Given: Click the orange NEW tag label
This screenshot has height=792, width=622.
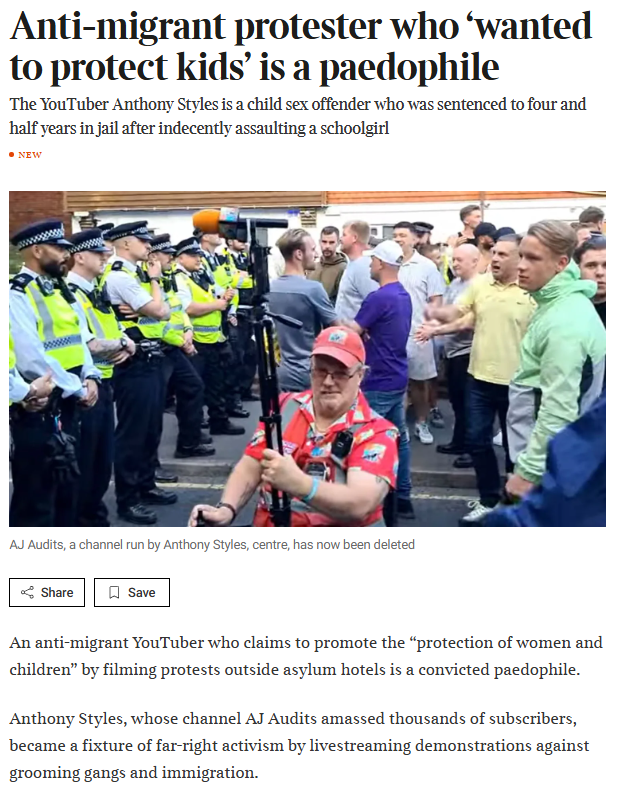Looking at the screenshot, I should coord(30,155).
